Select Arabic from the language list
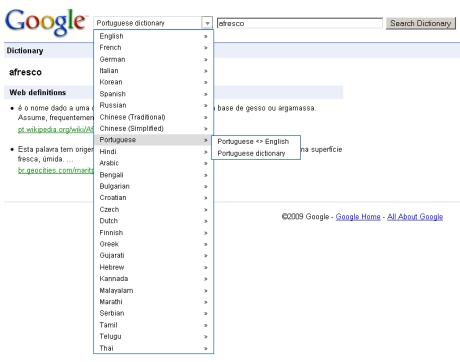This screenshot has width=460, height=362. pyautogui.click(x=153, y=163)
